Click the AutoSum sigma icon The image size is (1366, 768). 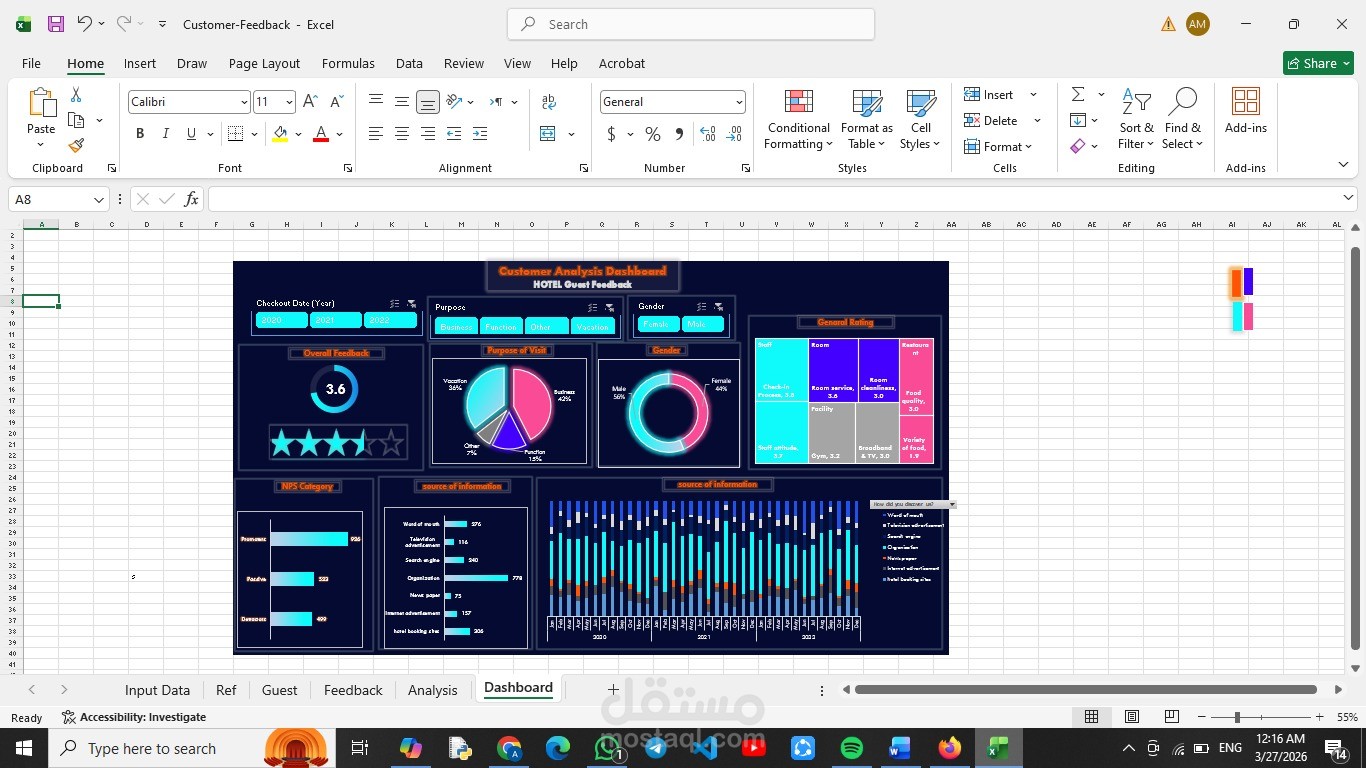pos(1078,94)
